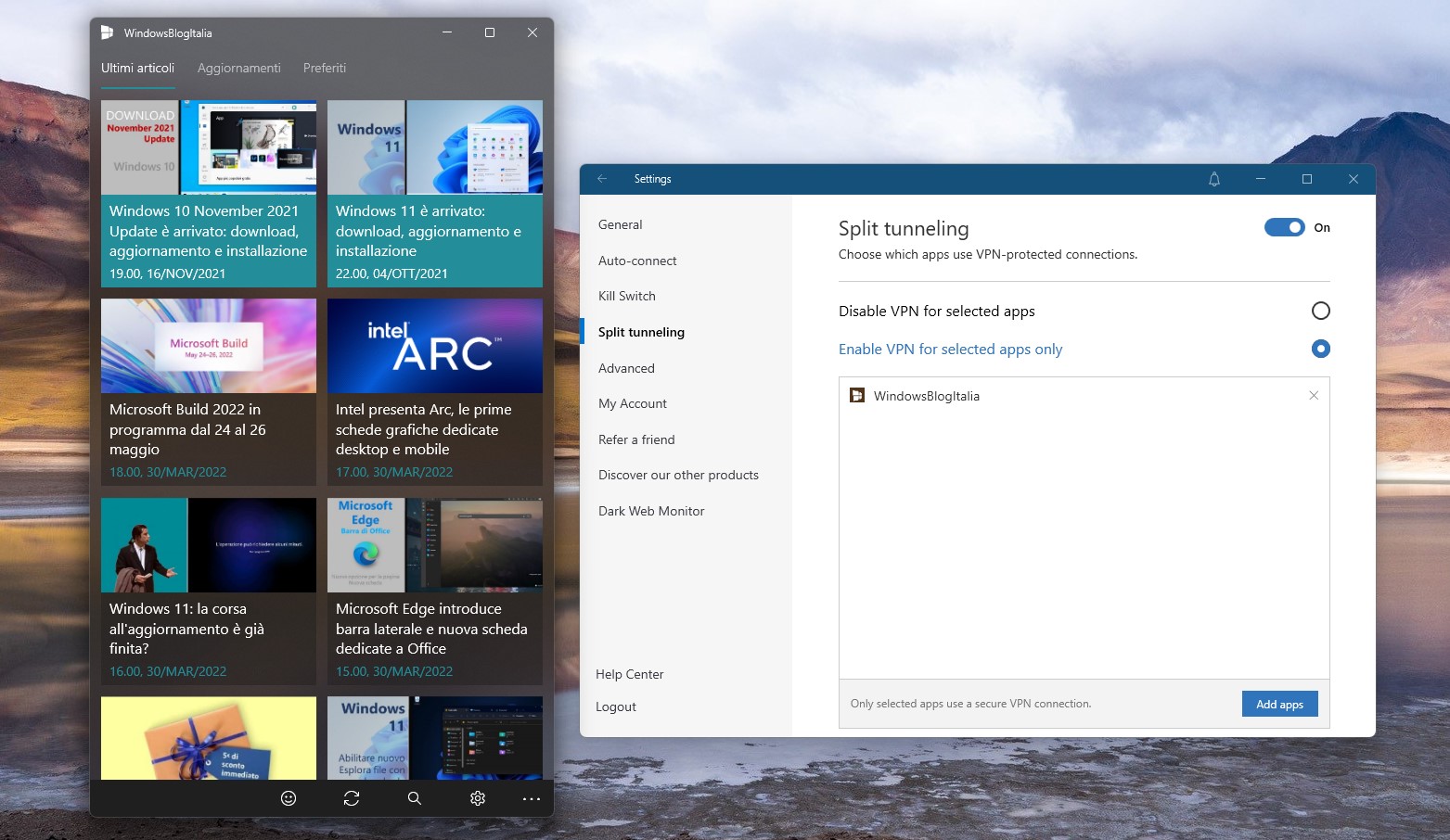The height and width of the screenshot is (840, 1450).
Task: Click Logout in Settings sidebar
Action: click(616, 706)
